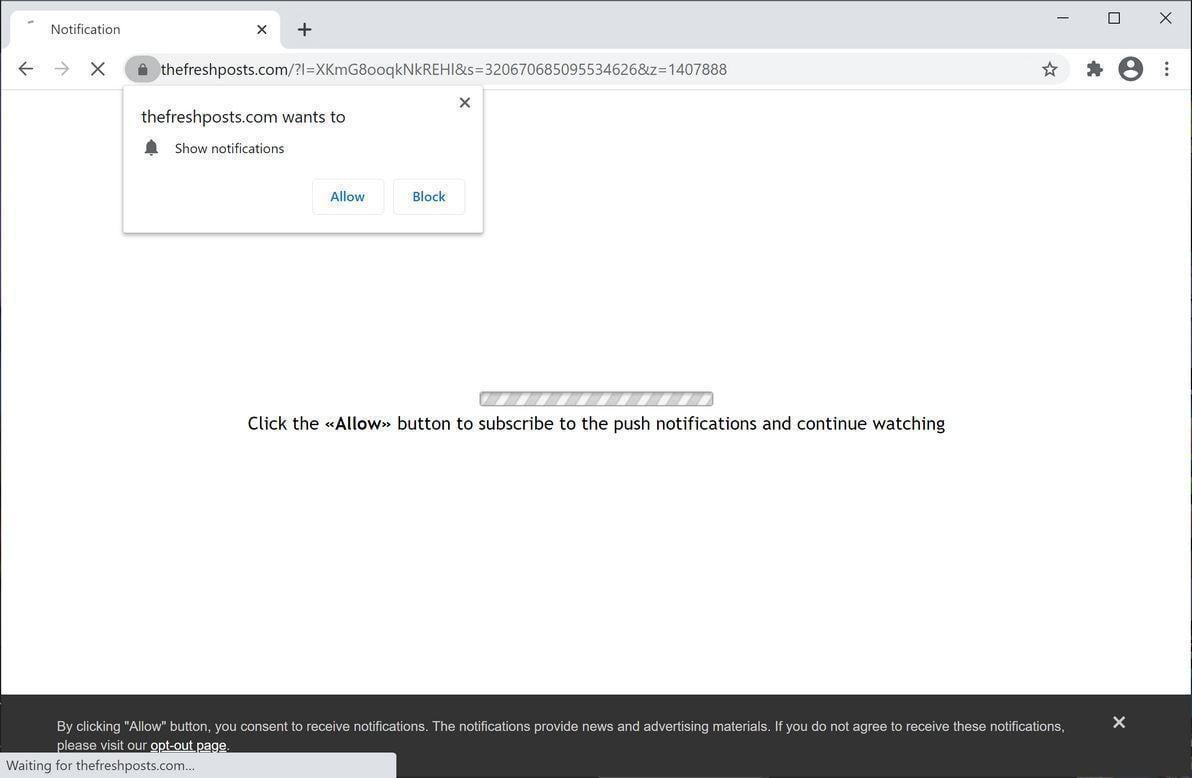Close the browser window
Screen dimensions: 1192x778
click(1165, 18)
